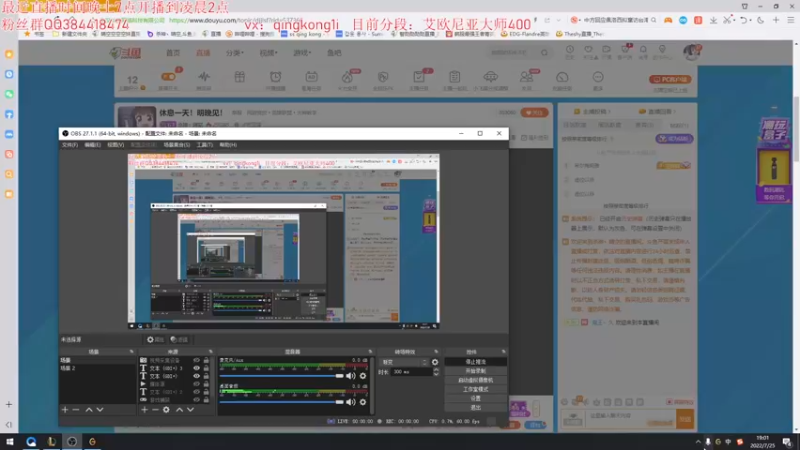This screenshot has width=800, height=450.
Task: Open the alarm clock icon in Douyu toolbar
Action: tap(276, 77)
